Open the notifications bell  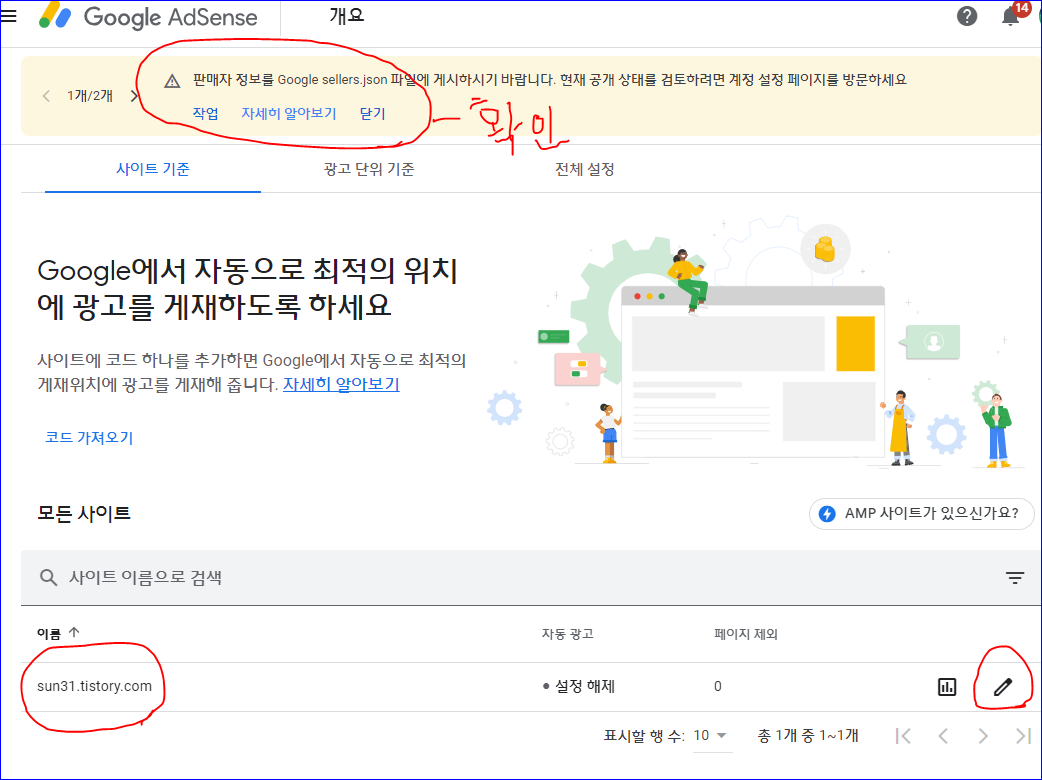(x=1011, y=16)
